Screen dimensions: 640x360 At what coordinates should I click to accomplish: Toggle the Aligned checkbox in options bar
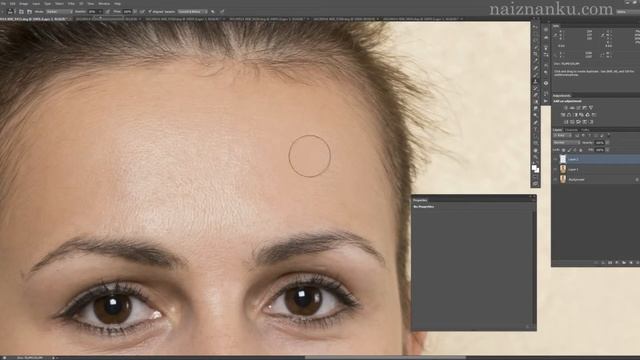coord(149,11)
